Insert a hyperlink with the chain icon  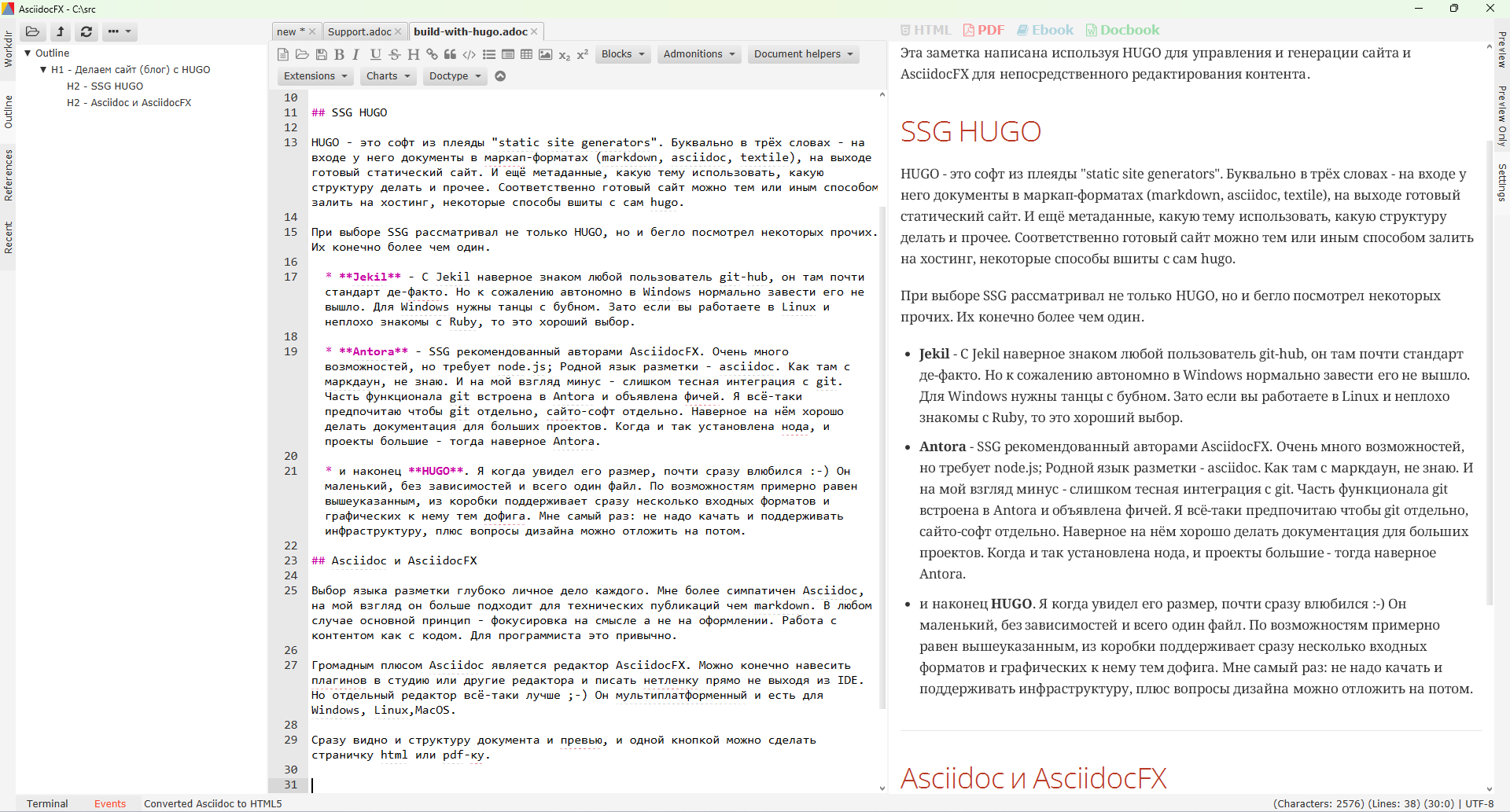click(432, 54)
